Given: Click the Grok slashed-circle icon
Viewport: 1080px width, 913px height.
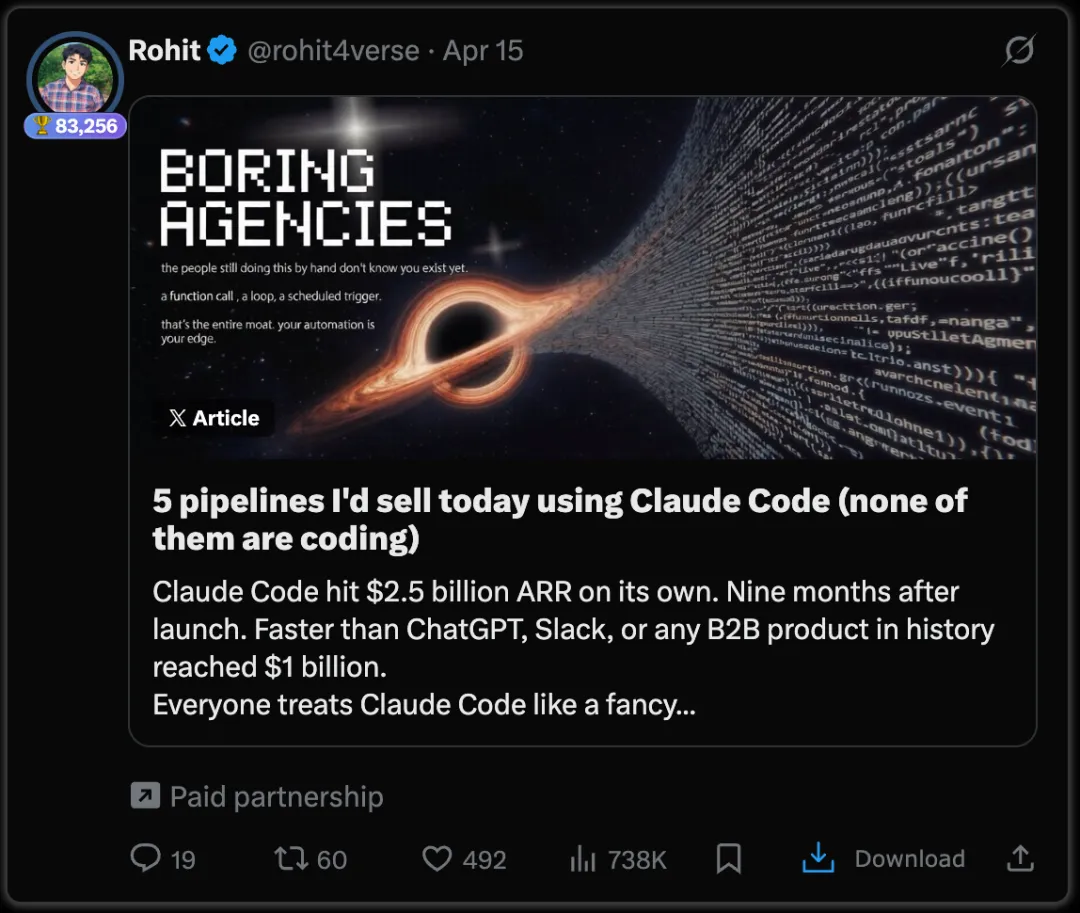Looking at the screenshot, I should click(1019, 50).
